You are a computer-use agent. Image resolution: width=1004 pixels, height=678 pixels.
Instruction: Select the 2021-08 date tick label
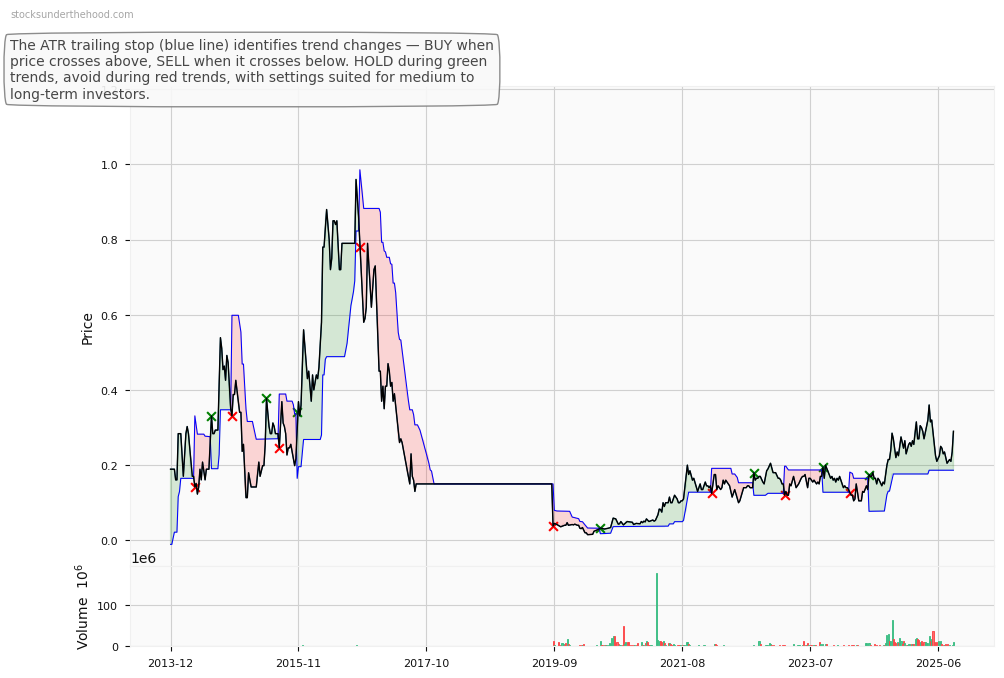pyautogui.click(x=683, y=663)
